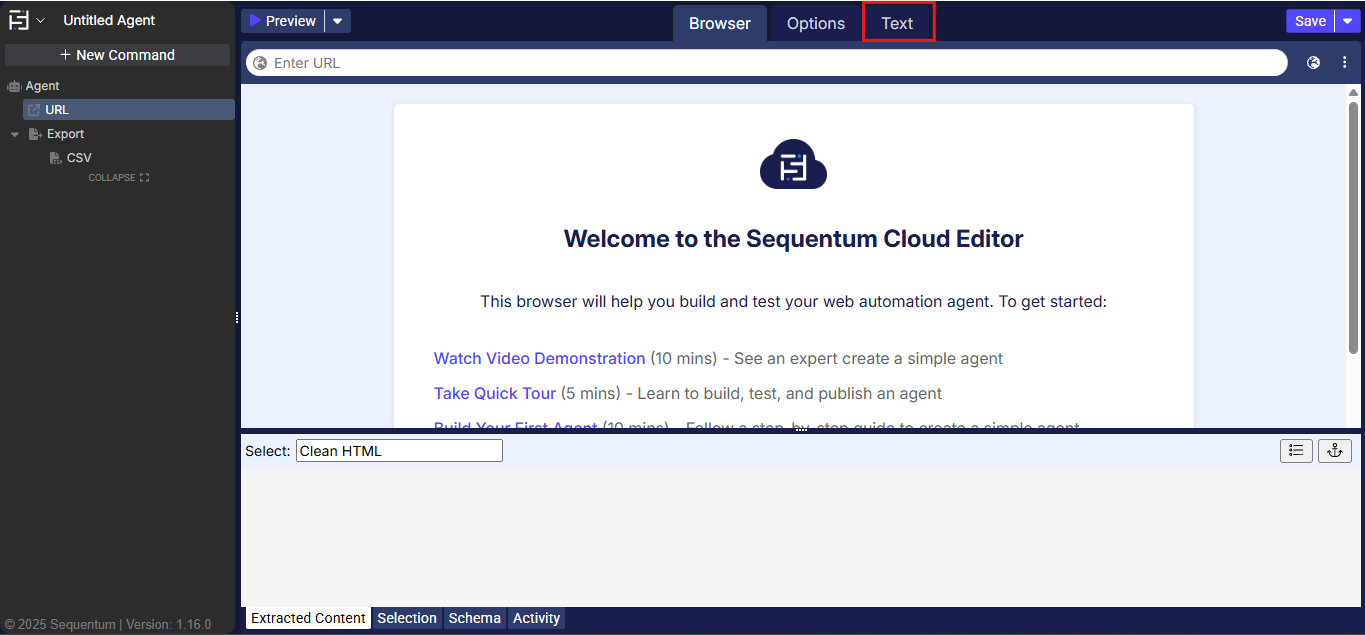
Task: Select the Export node in tree
Action: click(x=65, y=134)
